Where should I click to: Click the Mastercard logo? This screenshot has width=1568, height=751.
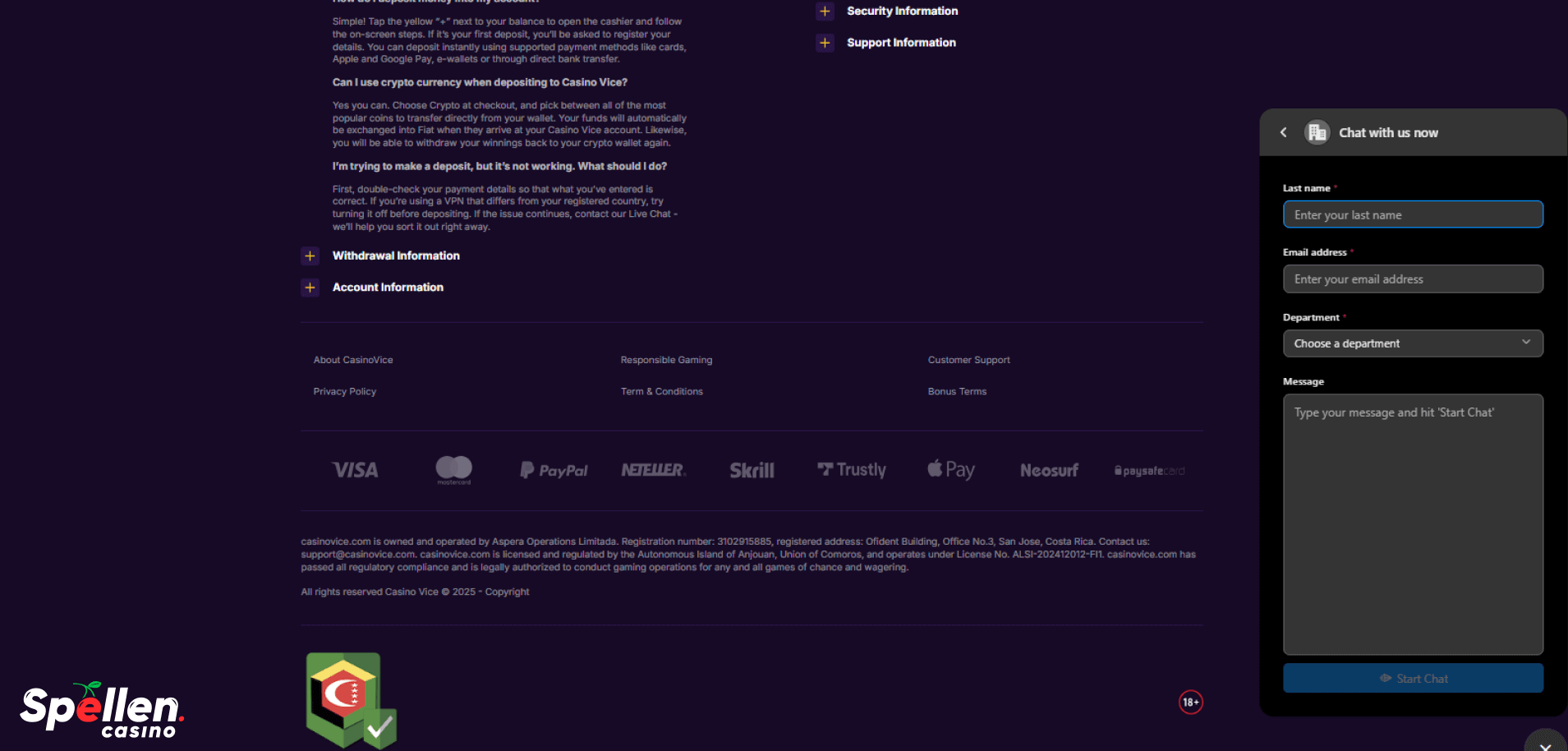point(453,469)
